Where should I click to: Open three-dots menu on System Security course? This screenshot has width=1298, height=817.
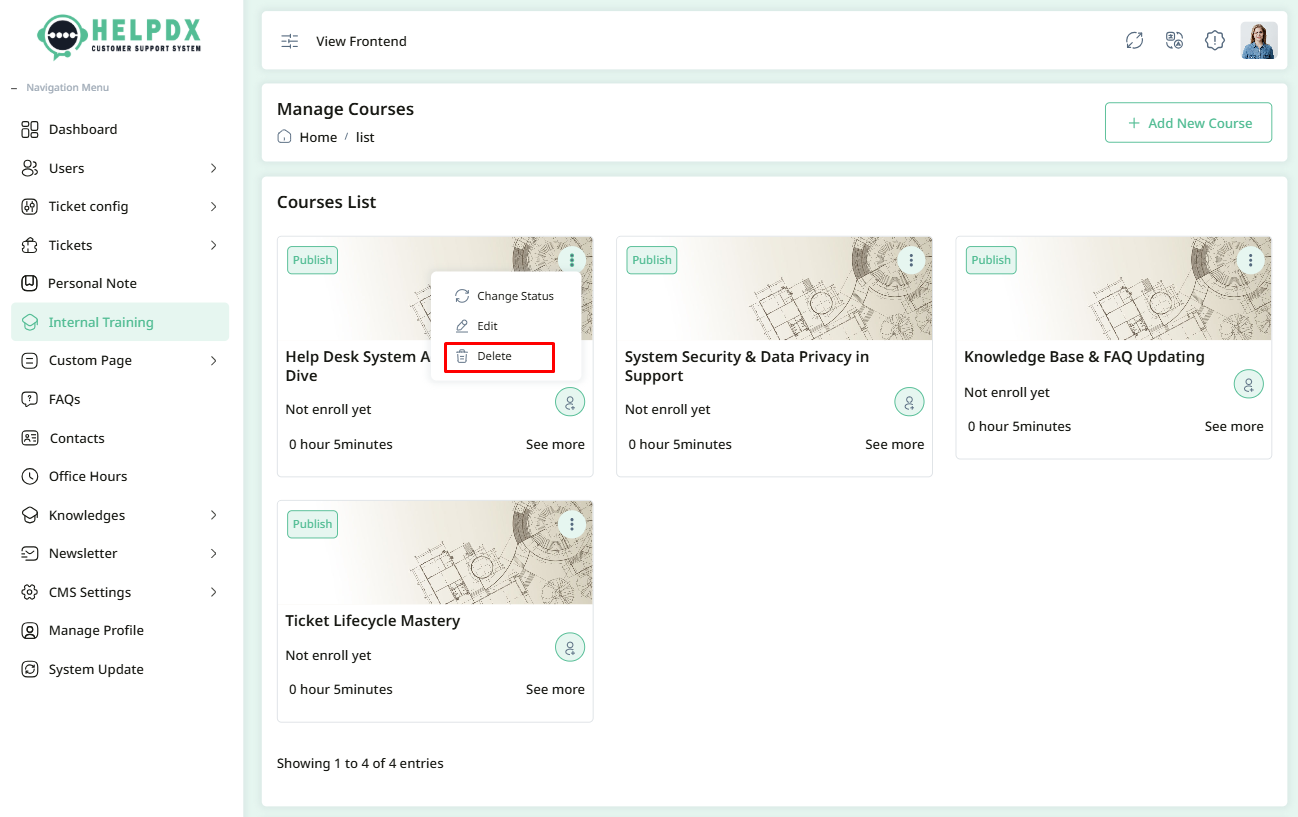[911, 260]
